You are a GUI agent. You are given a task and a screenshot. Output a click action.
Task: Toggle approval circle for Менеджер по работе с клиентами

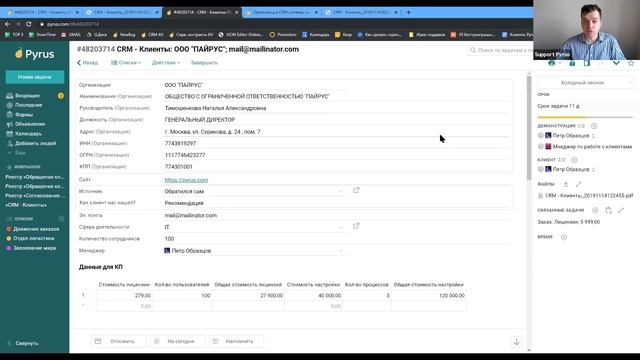(540, 146)
